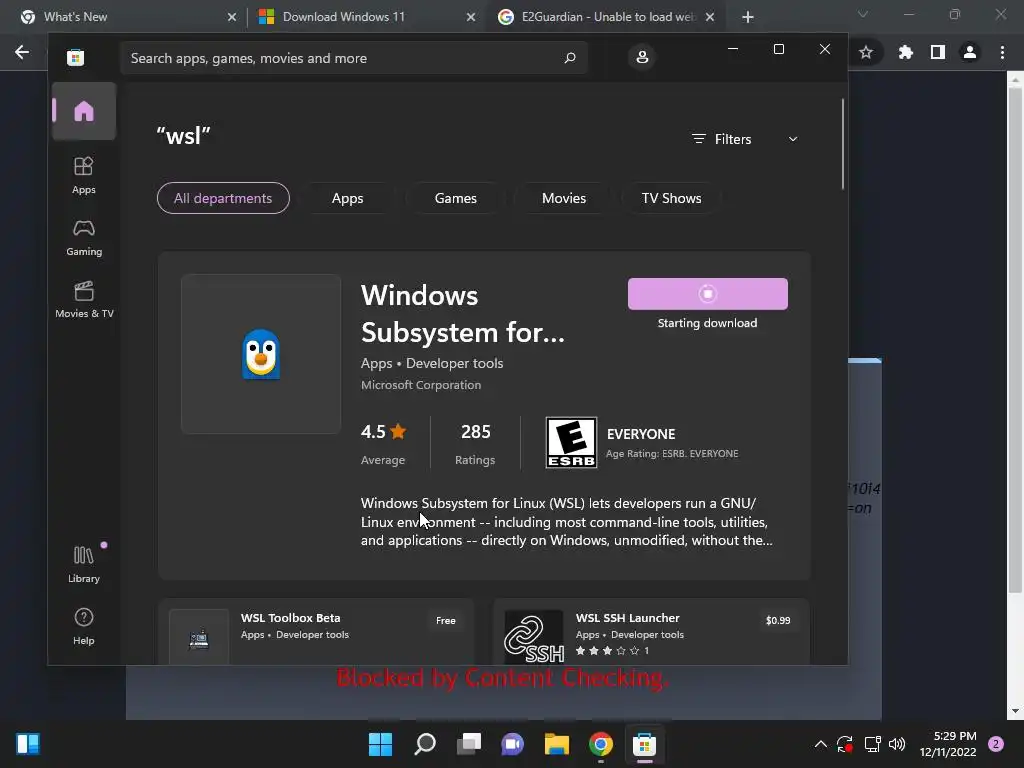
Task: Click the tray sync status icon
Action: tap(845, 744)
